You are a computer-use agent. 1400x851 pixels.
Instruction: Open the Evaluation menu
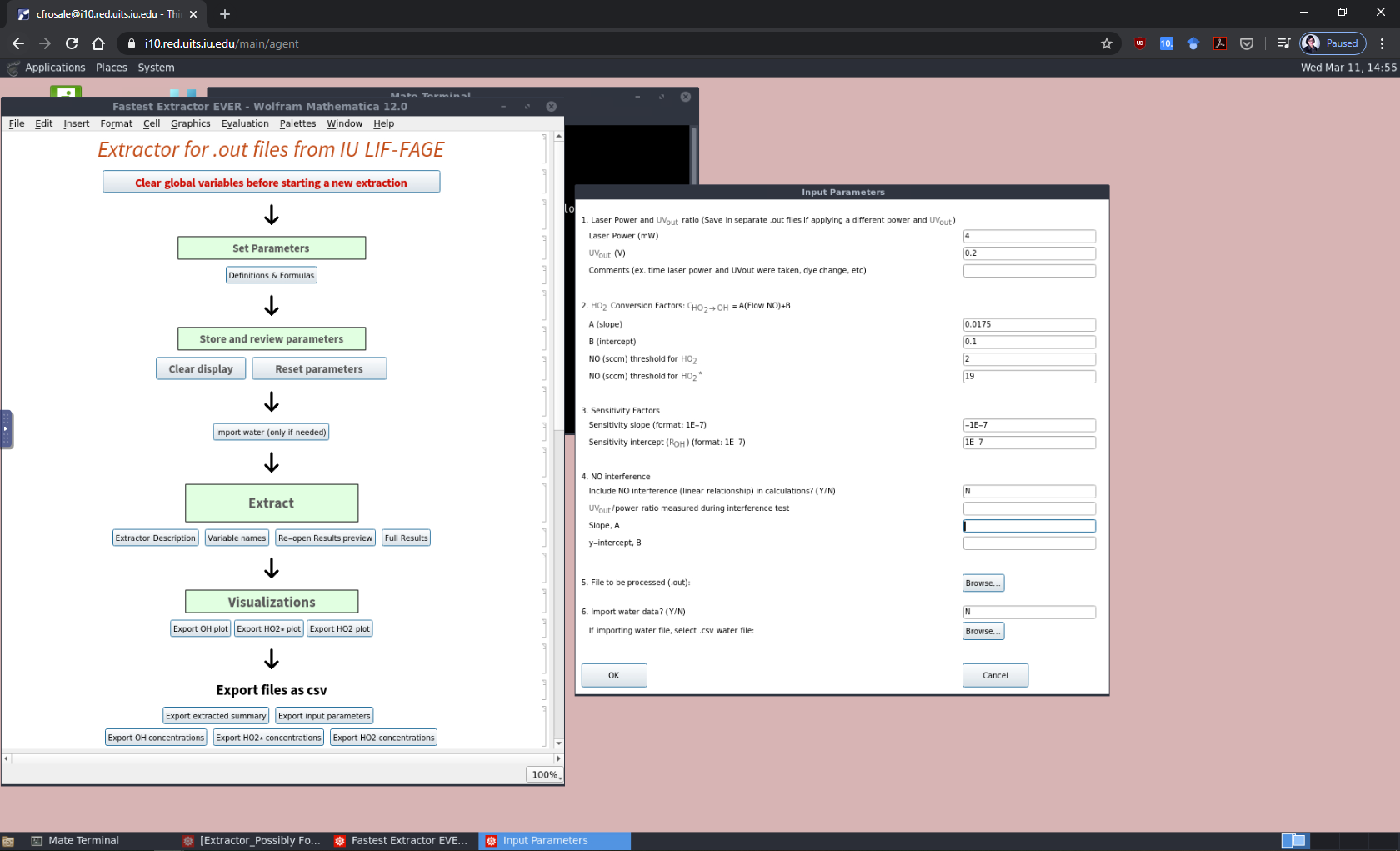245,123
